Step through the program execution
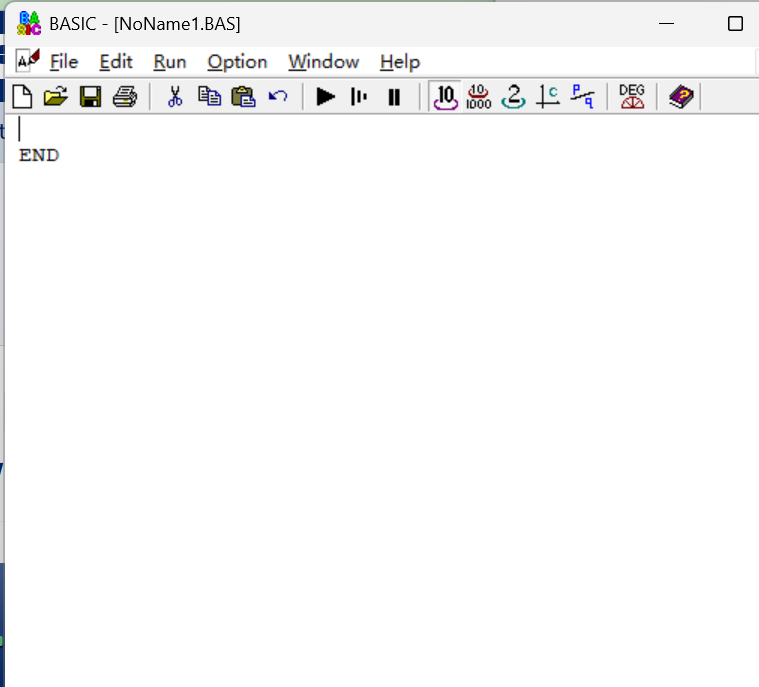 [359, 96]
